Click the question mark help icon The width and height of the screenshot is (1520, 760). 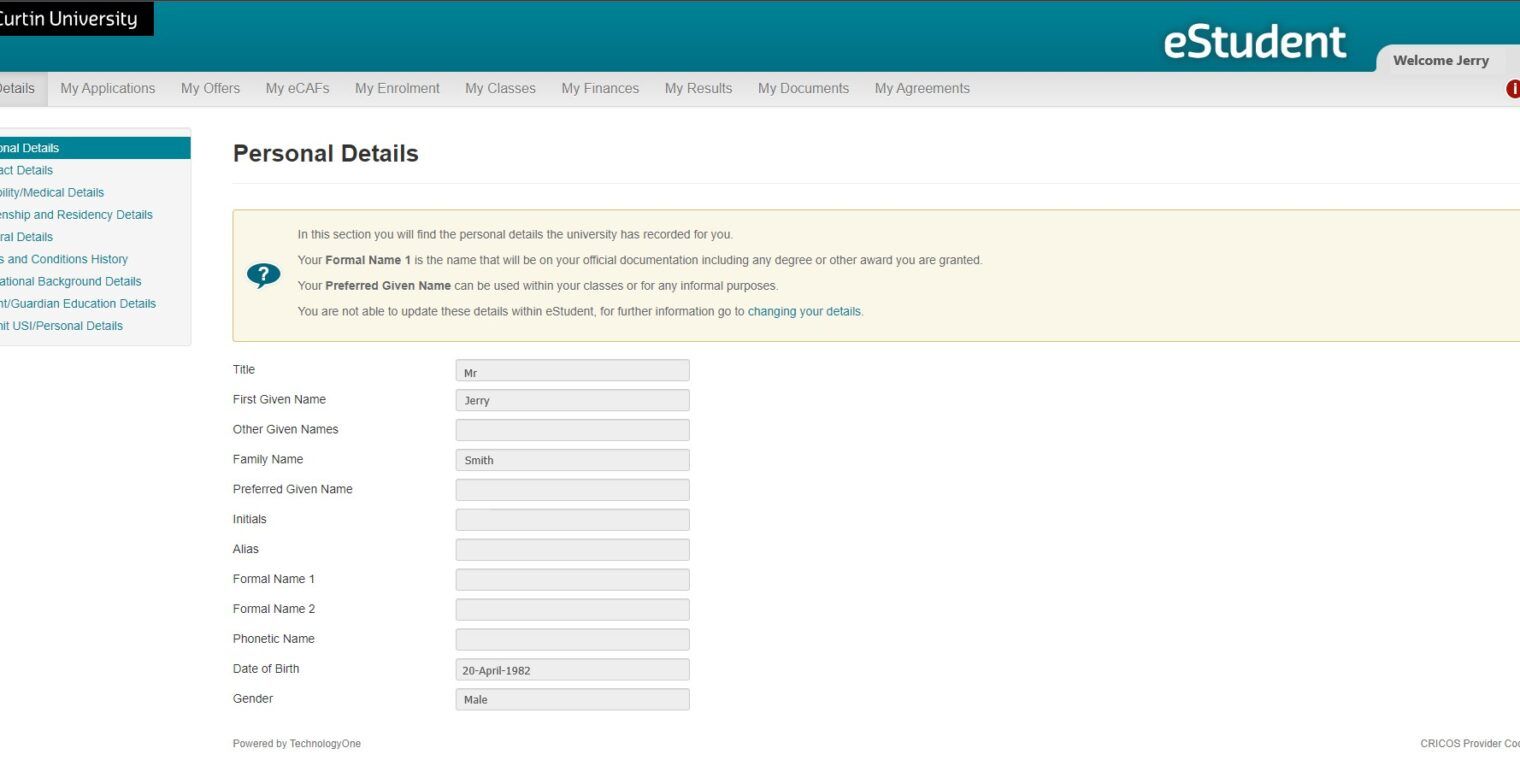[263, 275]
